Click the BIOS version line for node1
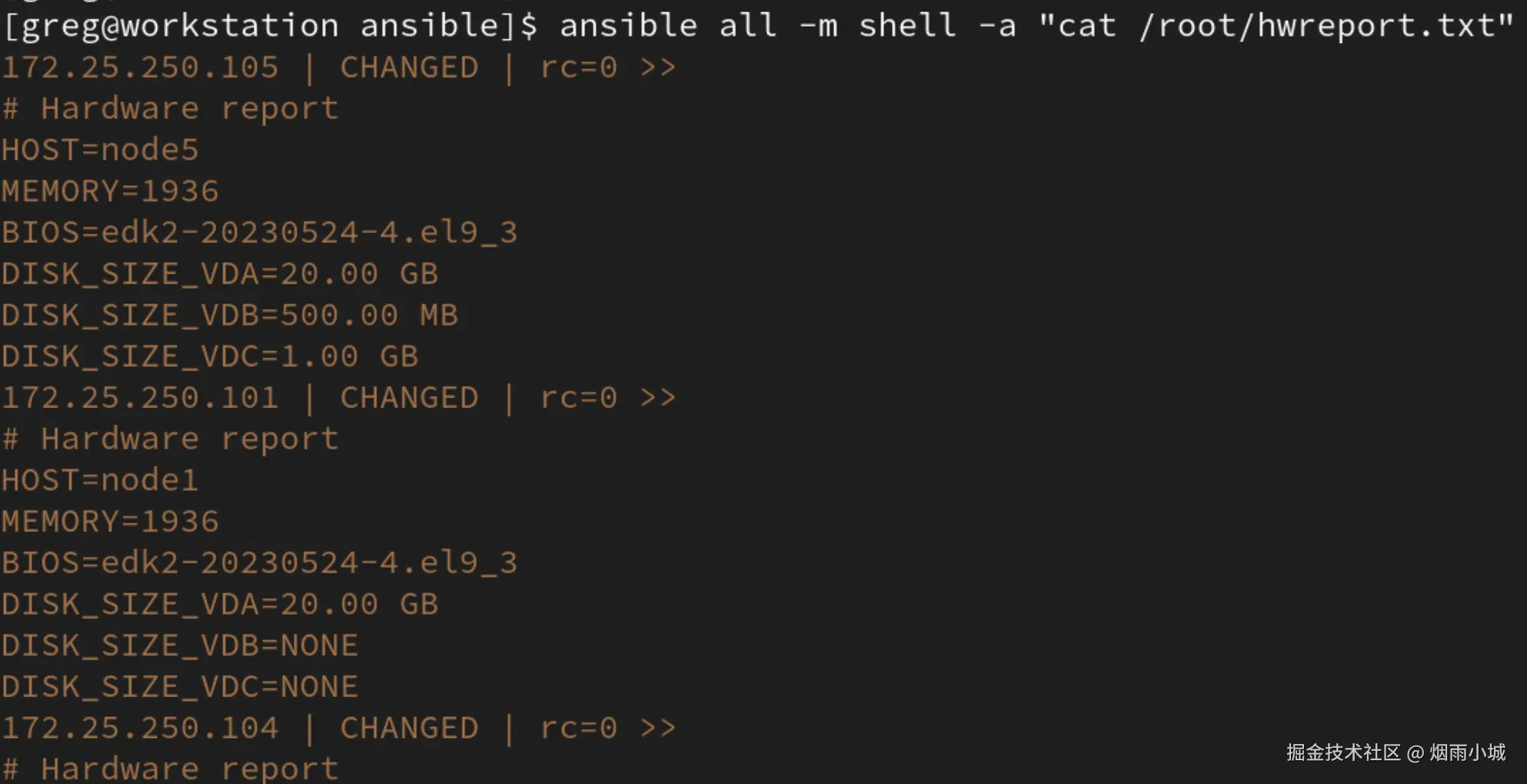The height and width of the screenshot is (784, 1527). pos(259,563)
